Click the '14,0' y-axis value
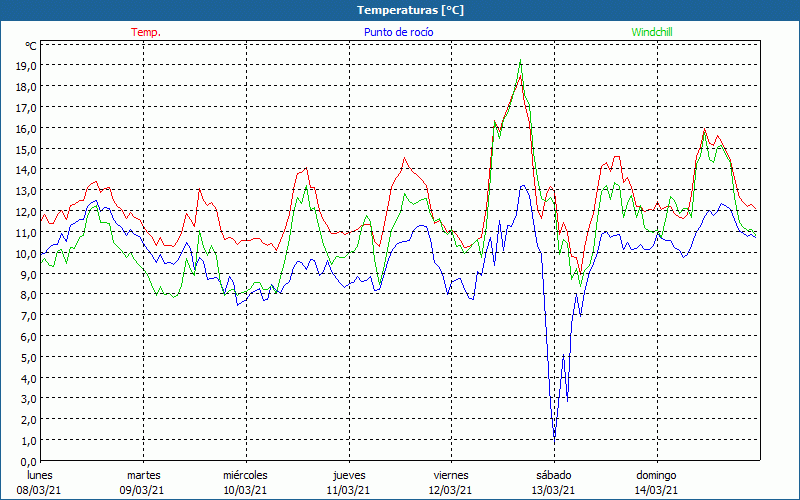Image resolution: width=800 pixels, height=500 pixels. [27, 170]
